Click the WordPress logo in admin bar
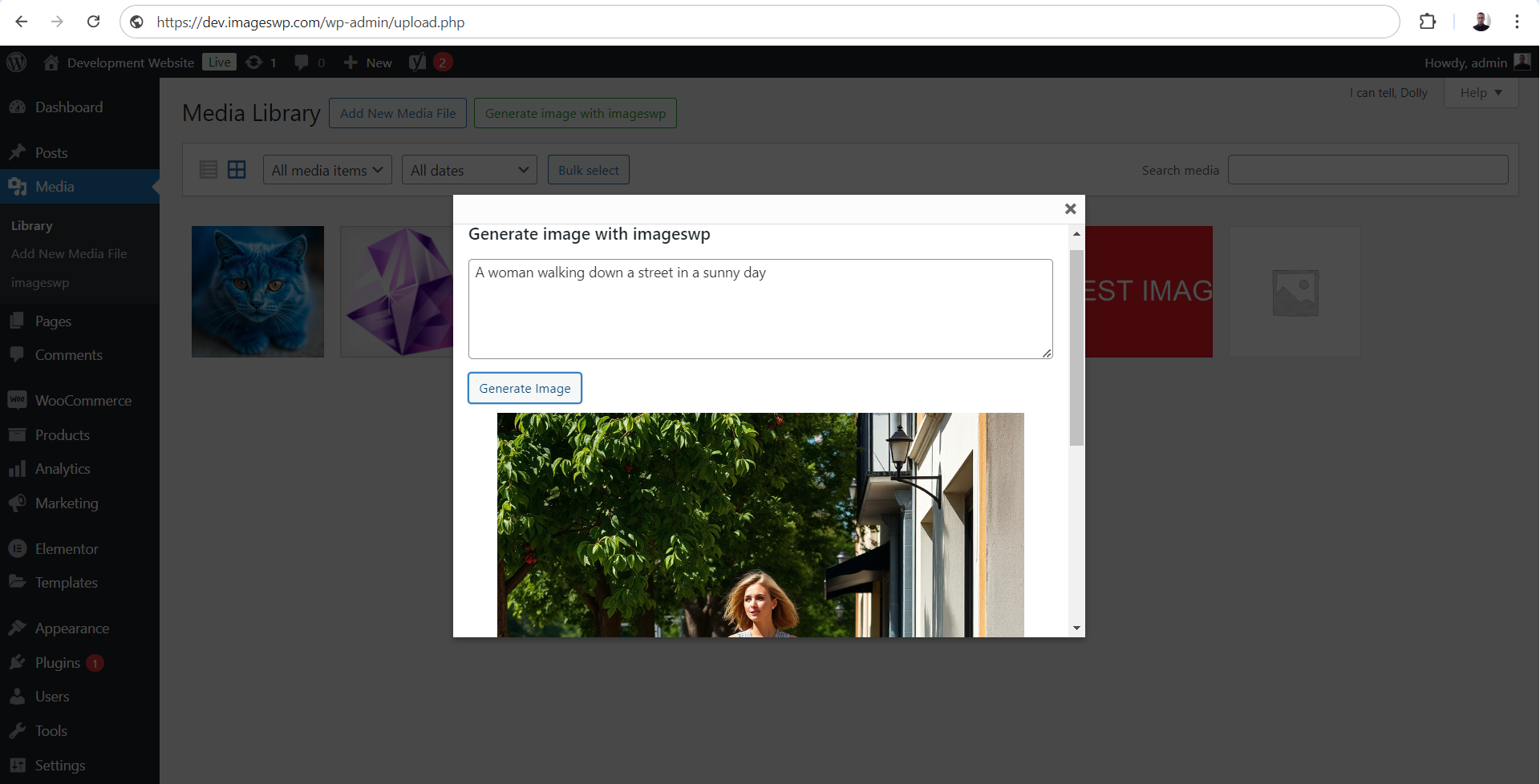Screen dimensions: 1540x784 point(16,62)
